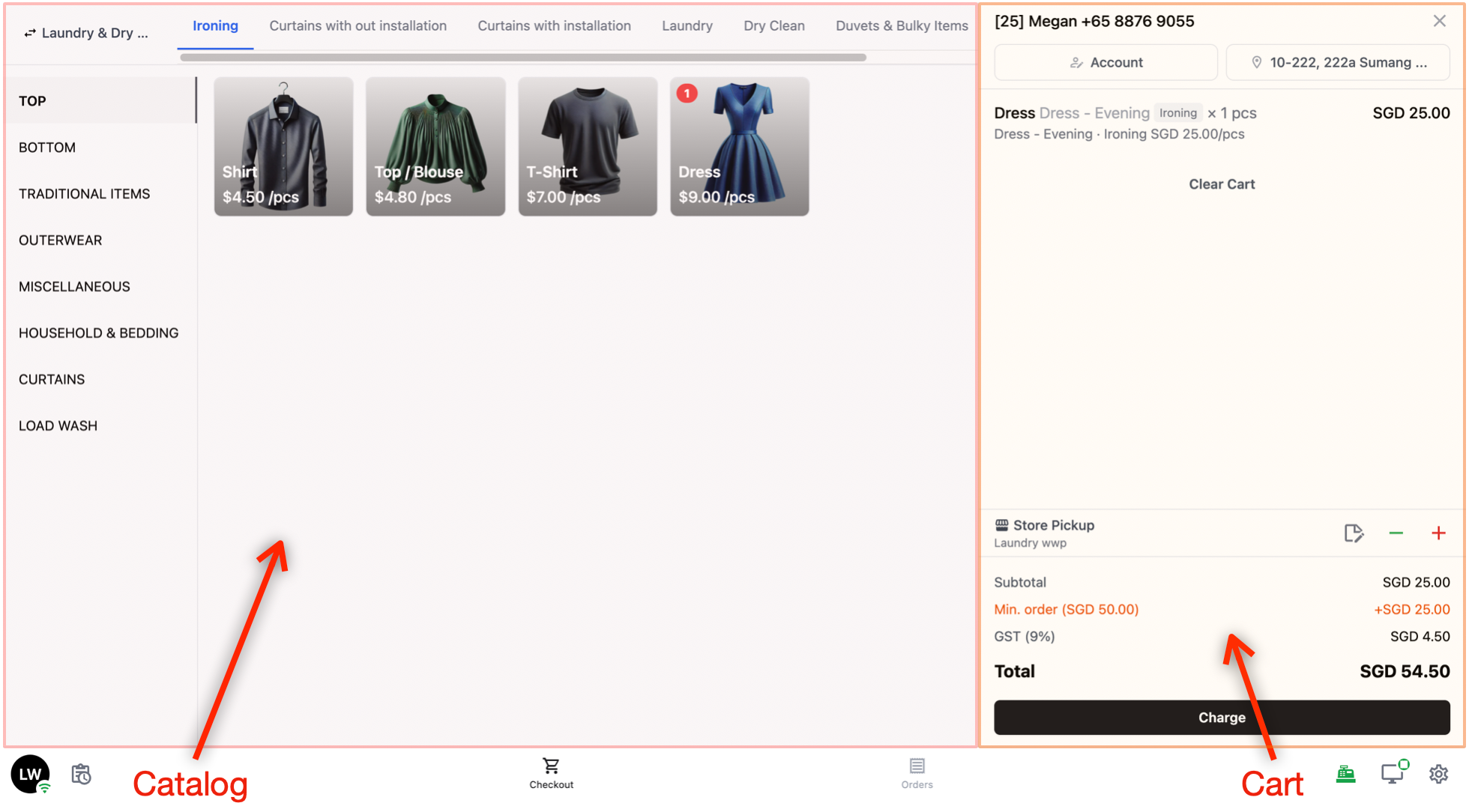Click the green minus icon

pyautogui.click(x=1396, y=533)
